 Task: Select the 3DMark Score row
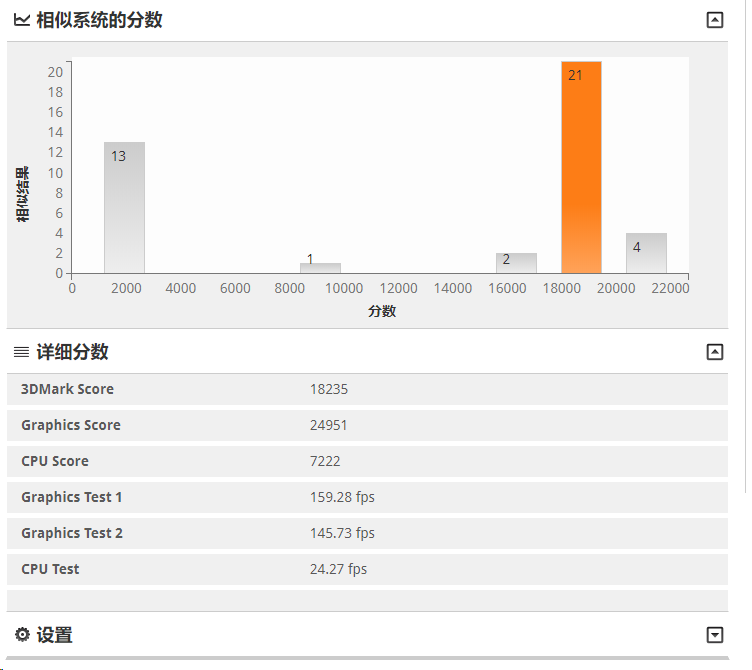coord(367,389)
